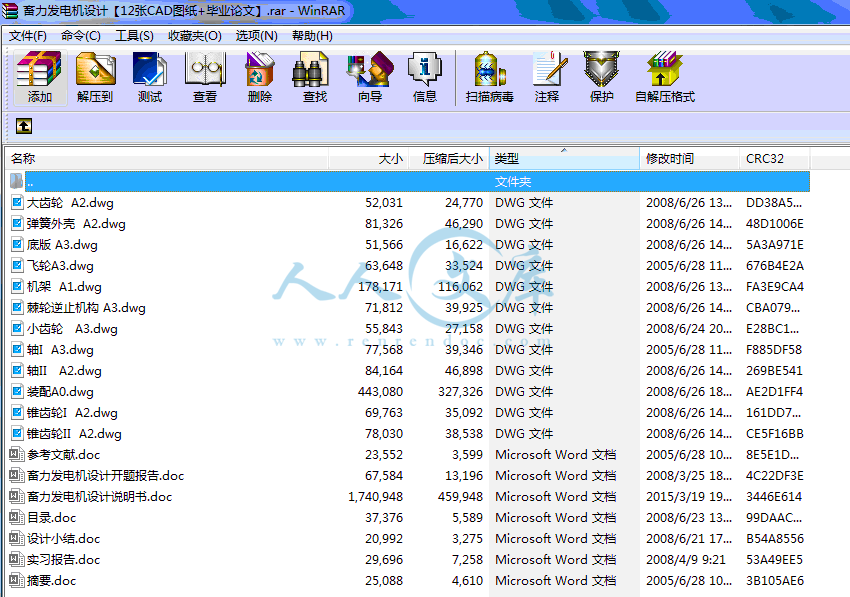The width and height of the screenshot is (850, 597).
Task: Open the Help (帮助) menu
Action: point(312,36)
